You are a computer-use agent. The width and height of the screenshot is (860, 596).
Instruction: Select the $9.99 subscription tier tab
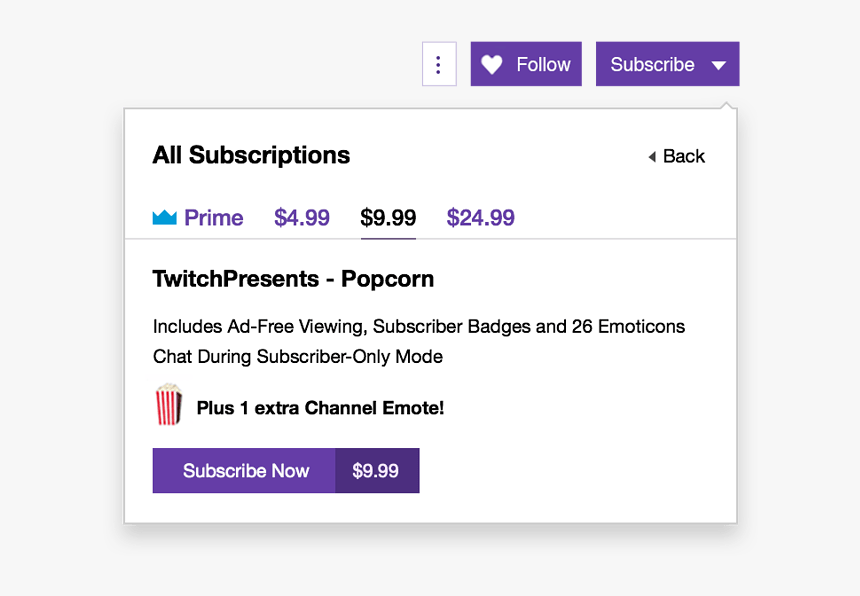click(x=388, y=217)
